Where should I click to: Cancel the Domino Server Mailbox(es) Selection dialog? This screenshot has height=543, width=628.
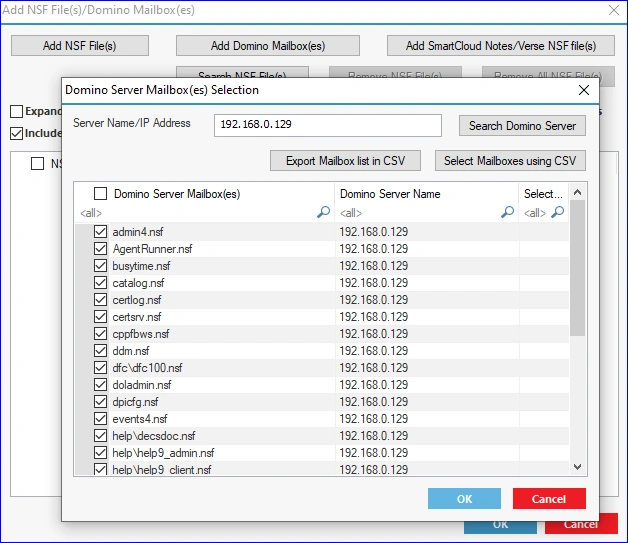549,499
